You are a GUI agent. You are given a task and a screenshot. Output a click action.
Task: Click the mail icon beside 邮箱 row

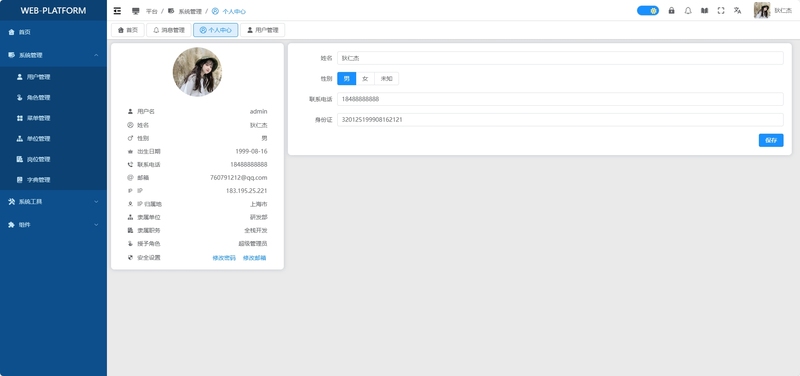130,178
